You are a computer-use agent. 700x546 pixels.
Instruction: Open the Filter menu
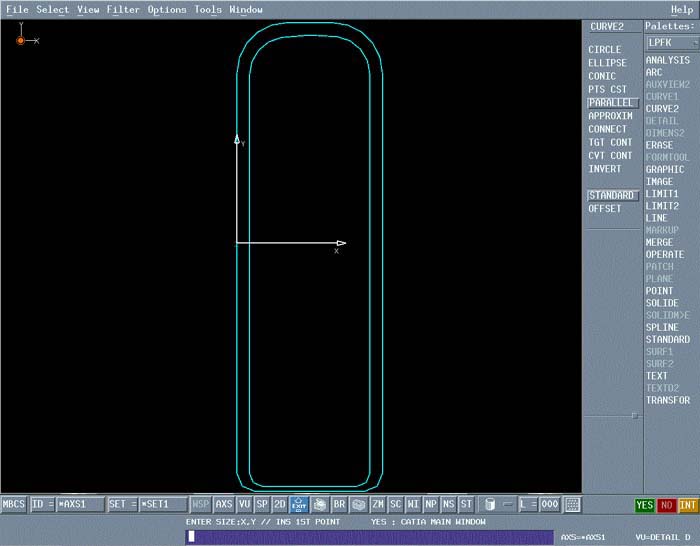click(x=123, y=10)
